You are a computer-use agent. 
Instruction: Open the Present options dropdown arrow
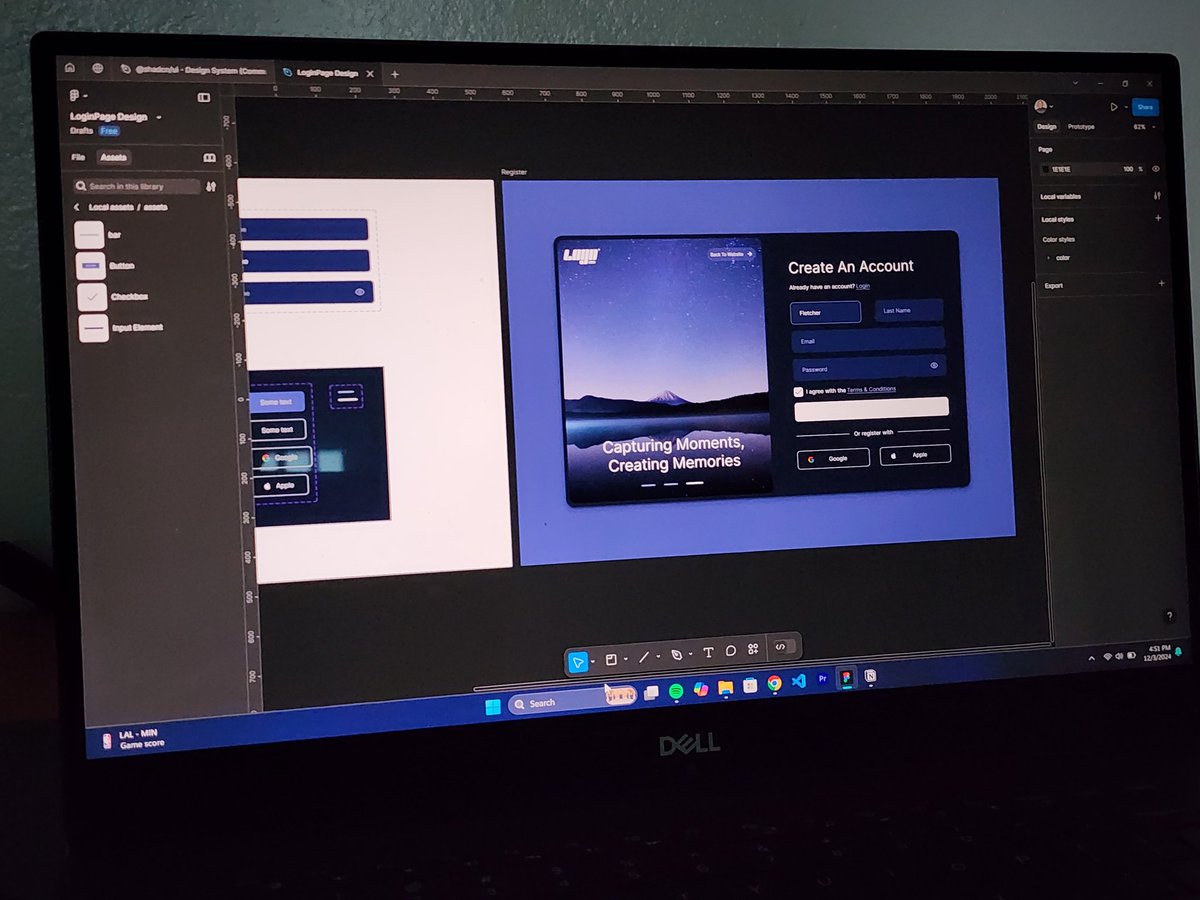[1124, 106]
